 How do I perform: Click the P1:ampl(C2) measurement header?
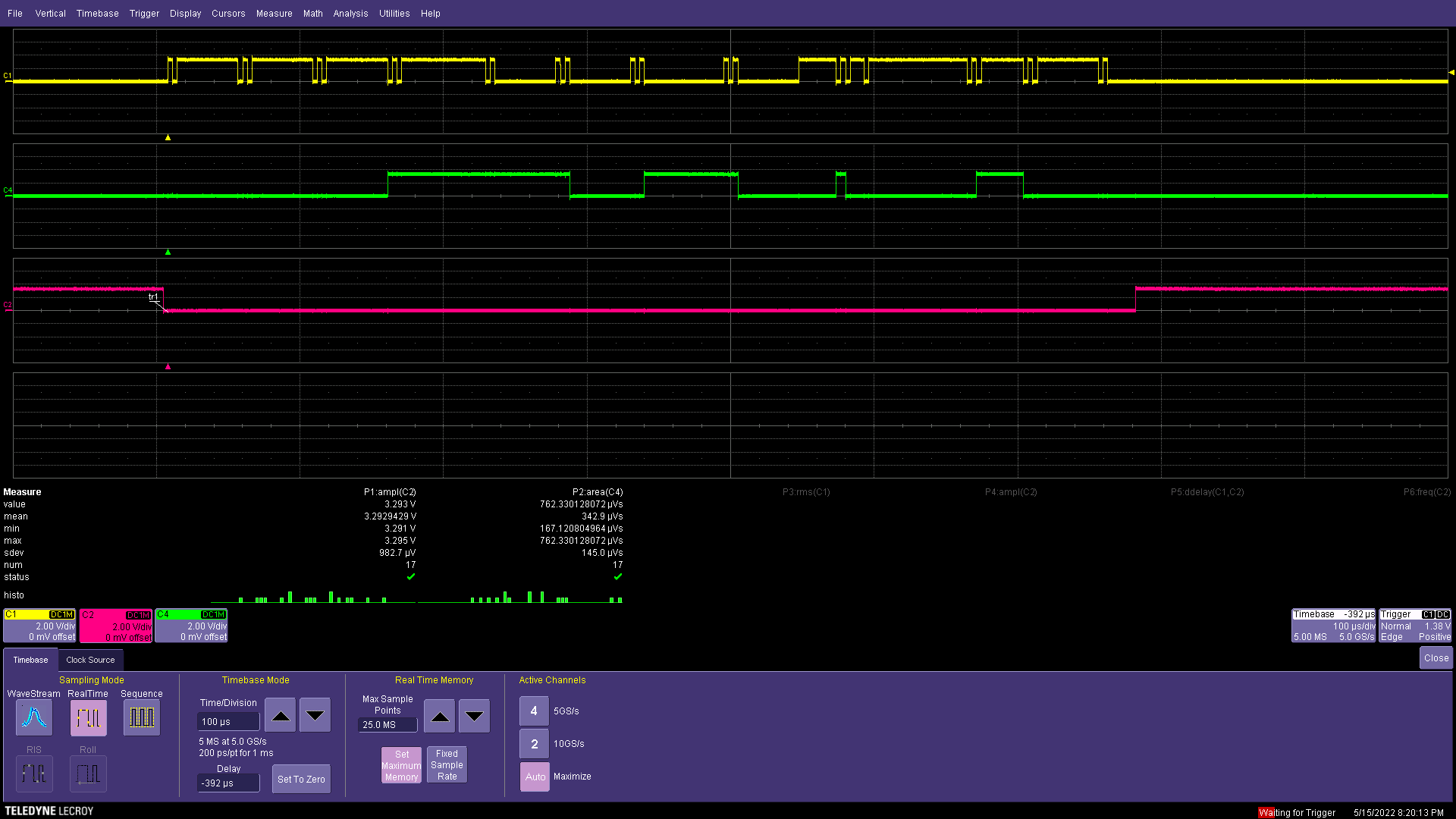click(390, 492)
